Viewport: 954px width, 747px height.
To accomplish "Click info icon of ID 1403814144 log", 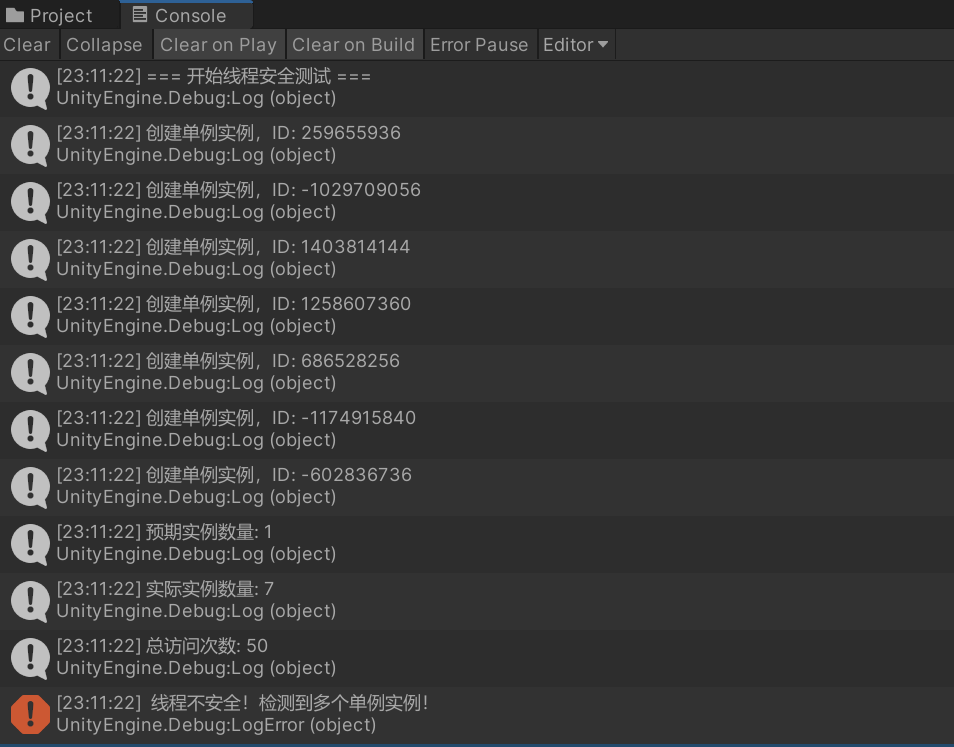I will 30,260.
